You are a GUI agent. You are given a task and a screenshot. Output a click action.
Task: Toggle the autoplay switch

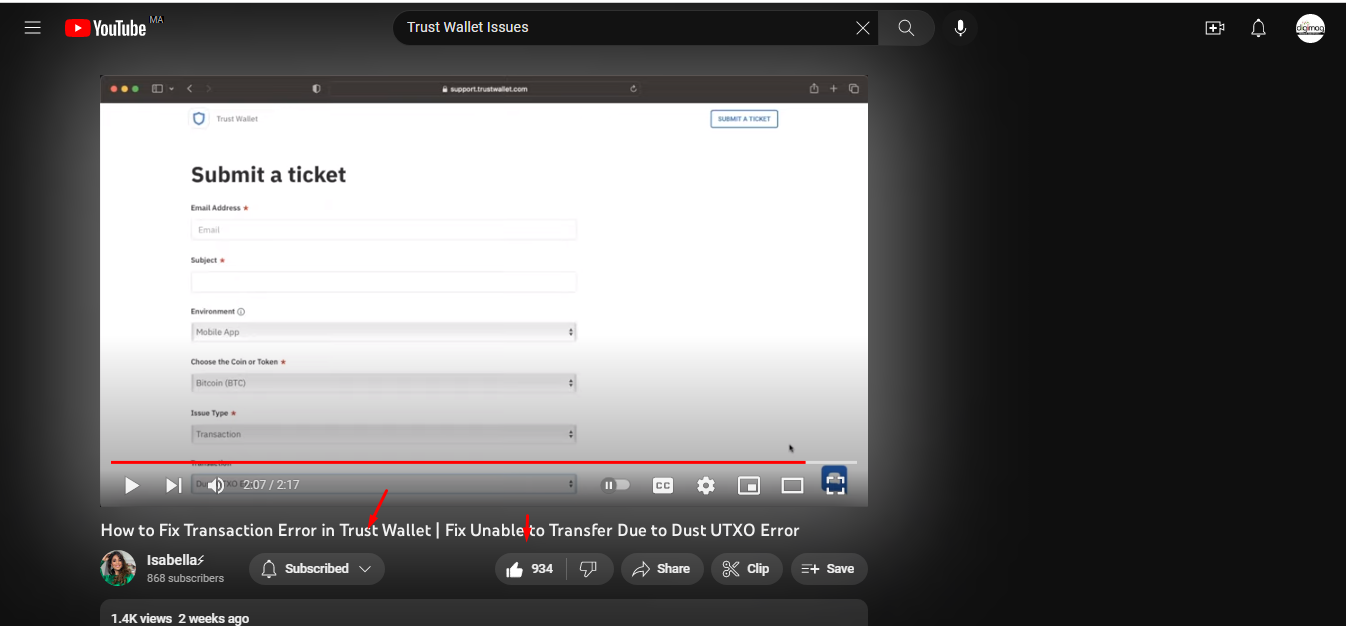pyautogui.click(x=616, y=485)
